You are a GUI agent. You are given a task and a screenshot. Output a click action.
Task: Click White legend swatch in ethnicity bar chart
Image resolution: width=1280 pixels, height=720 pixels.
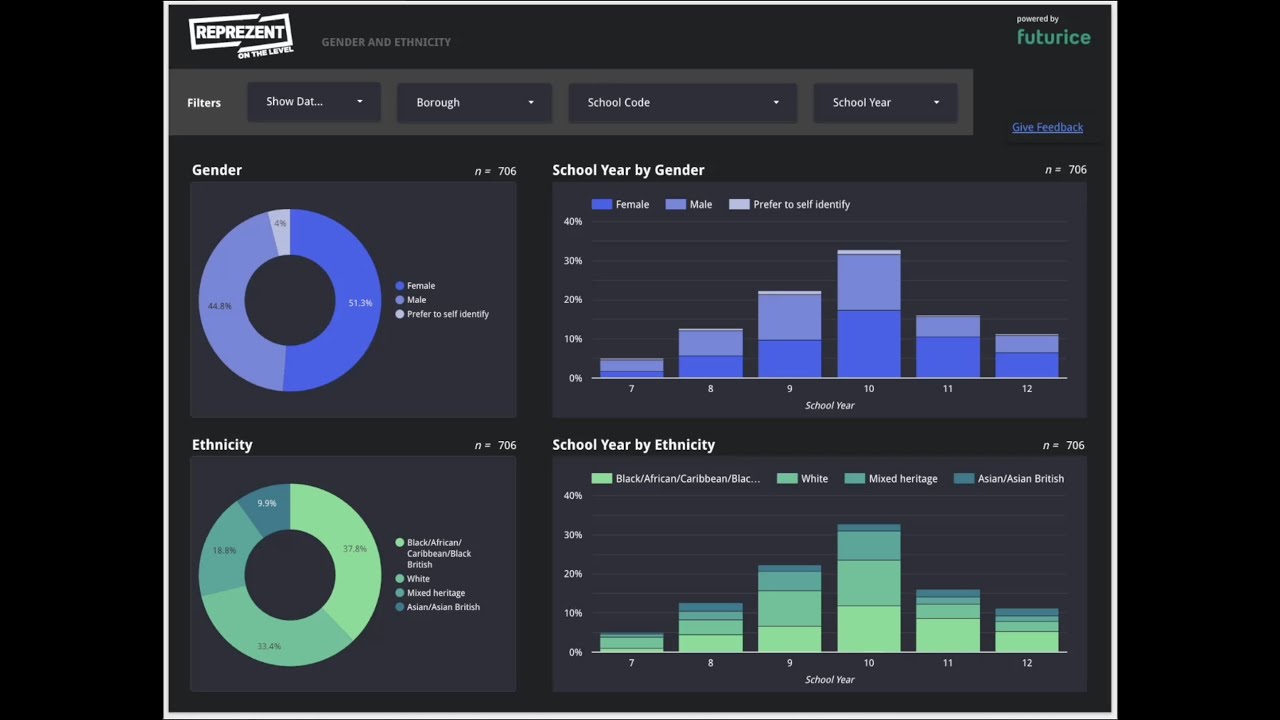[x=787, y=479]
